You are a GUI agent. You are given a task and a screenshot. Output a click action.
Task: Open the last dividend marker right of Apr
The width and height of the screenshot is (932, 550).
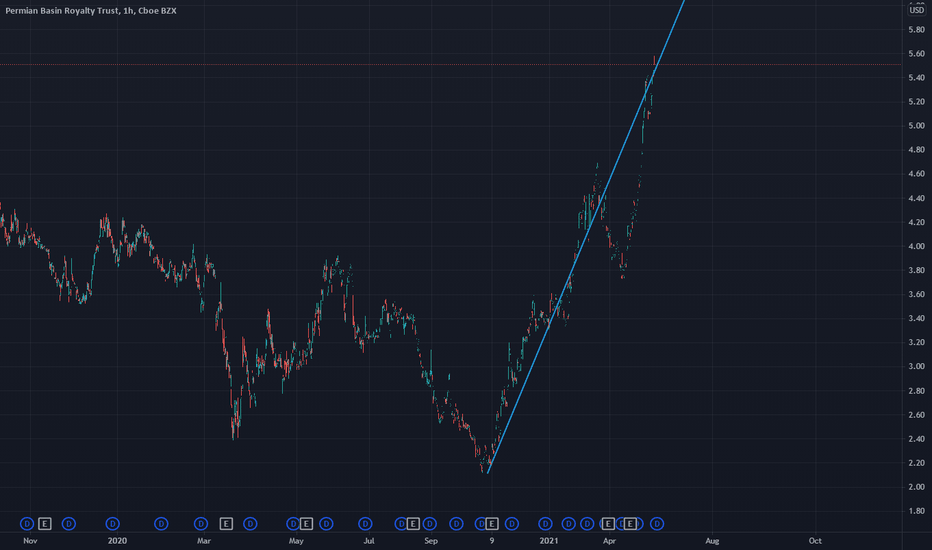[x=657, y=524]
